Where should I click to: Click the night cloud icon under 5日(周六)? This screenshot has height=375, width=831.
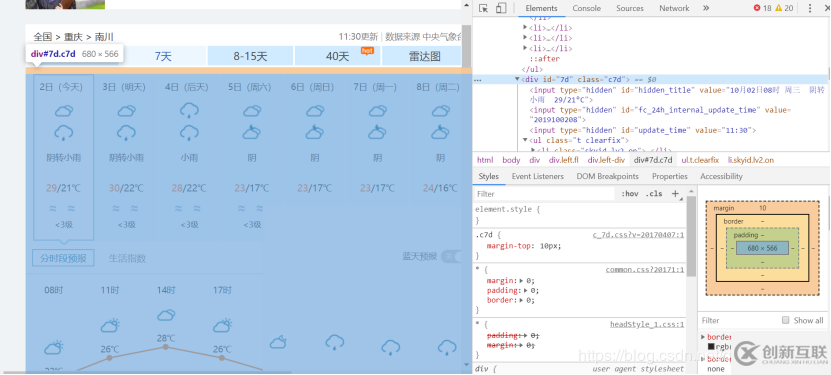252,132
